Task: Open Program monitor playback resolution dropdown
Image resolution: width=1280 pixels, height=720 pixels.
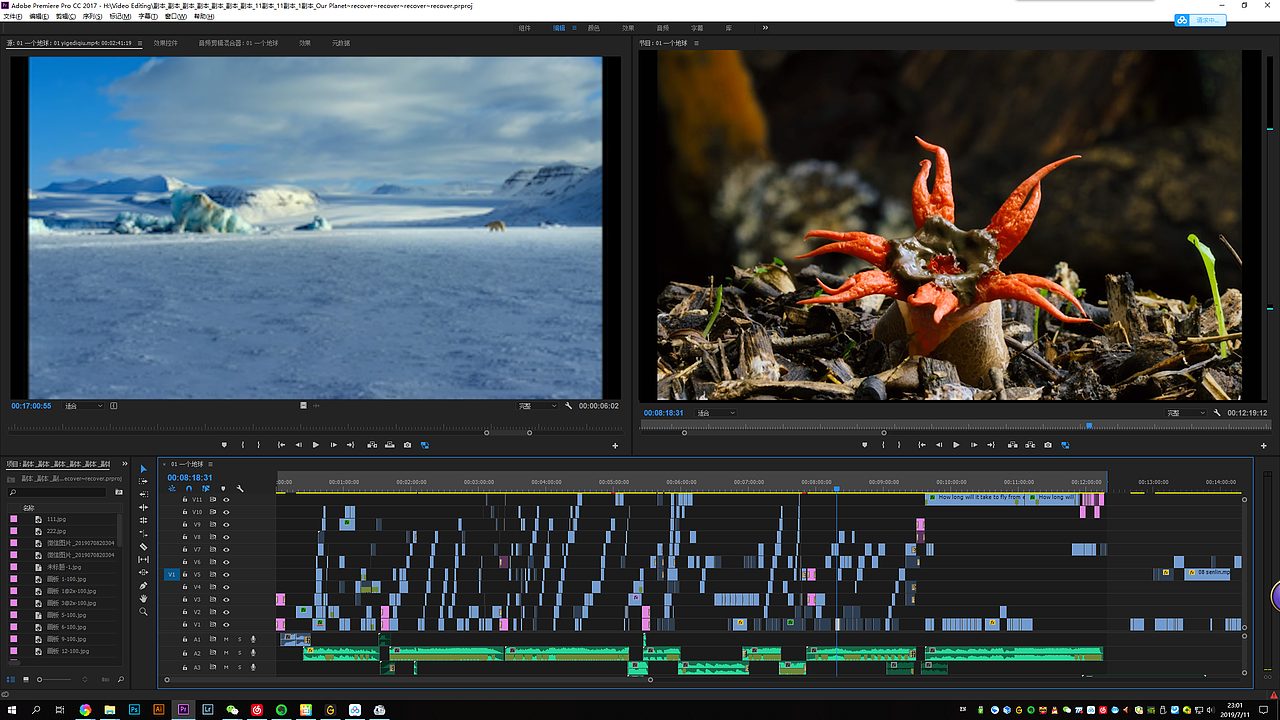Action: 1187,413
